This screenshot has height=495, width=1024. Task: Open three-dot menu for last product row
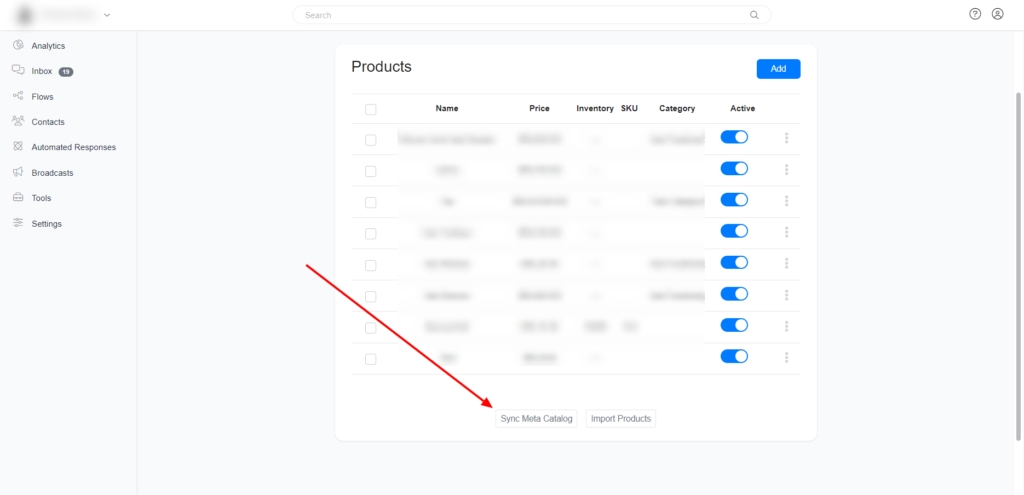[x=787, y=357]
